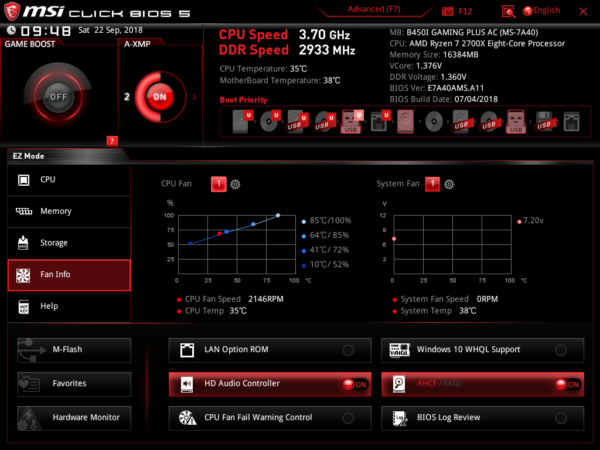
Task: Click the 64°C/ 85% legend entry
Action: coord(326,235)
